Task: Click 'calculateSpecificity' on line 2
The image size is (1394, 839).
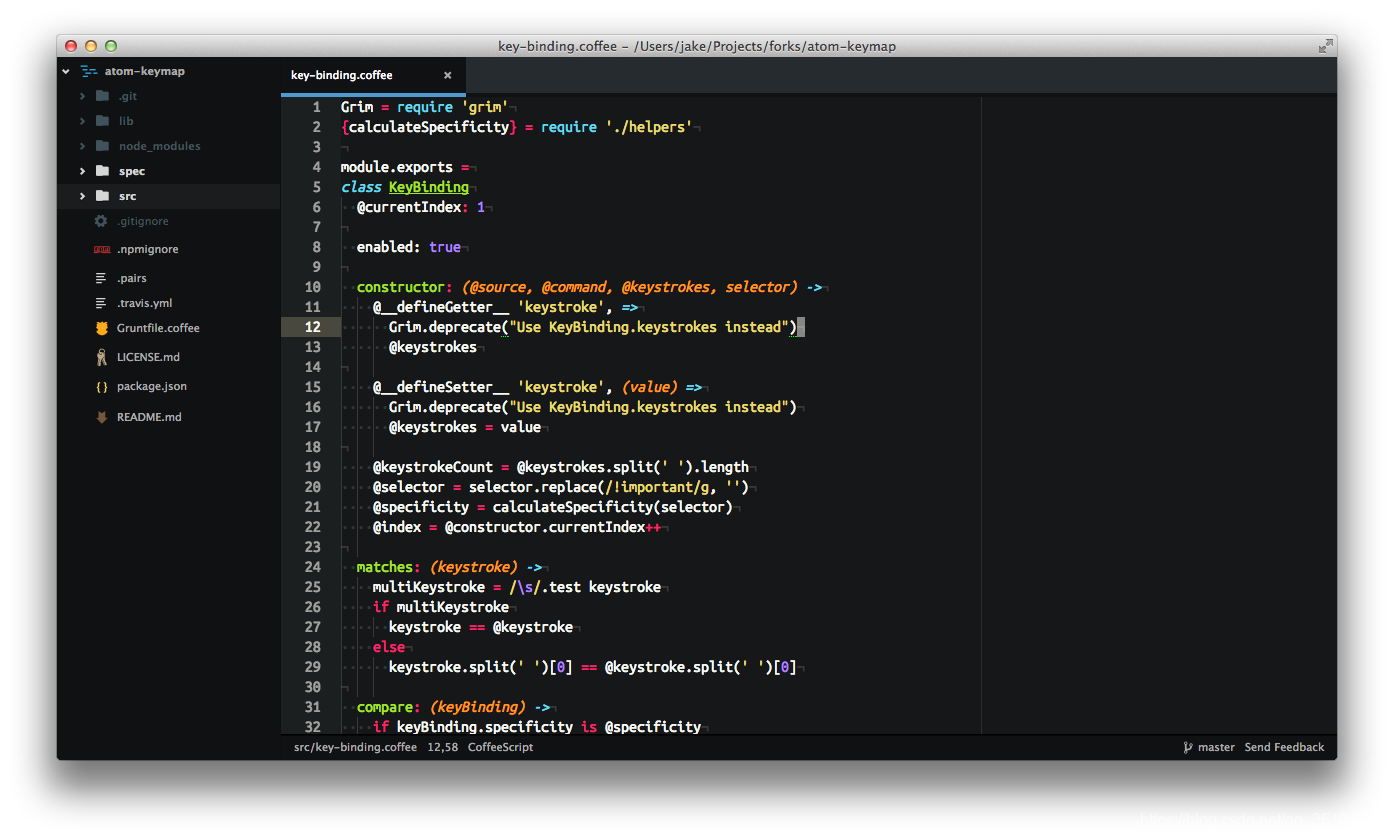Action: click(x=429, y=127)
